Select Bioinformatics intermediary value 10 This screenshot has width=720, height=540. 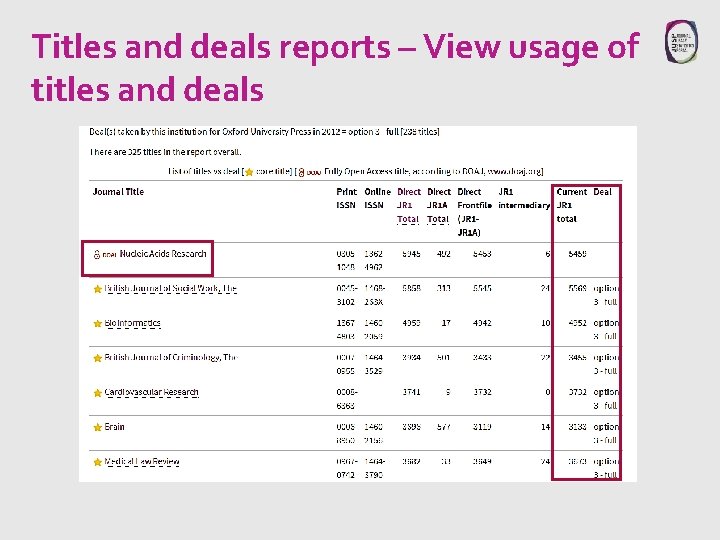pos(546,323)
